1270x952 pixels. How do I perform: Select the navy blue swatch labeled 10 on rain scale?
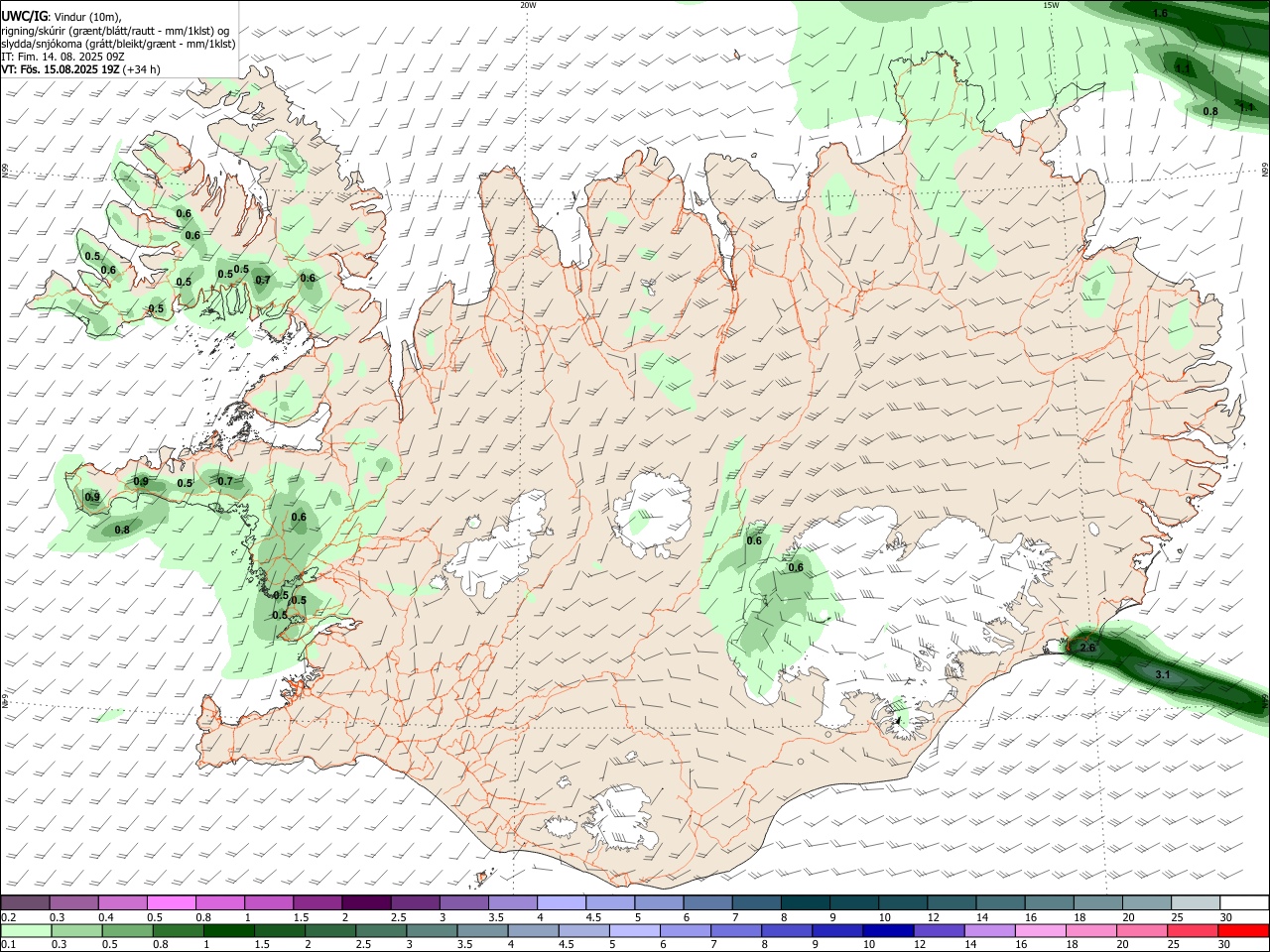tap(886, 931)
